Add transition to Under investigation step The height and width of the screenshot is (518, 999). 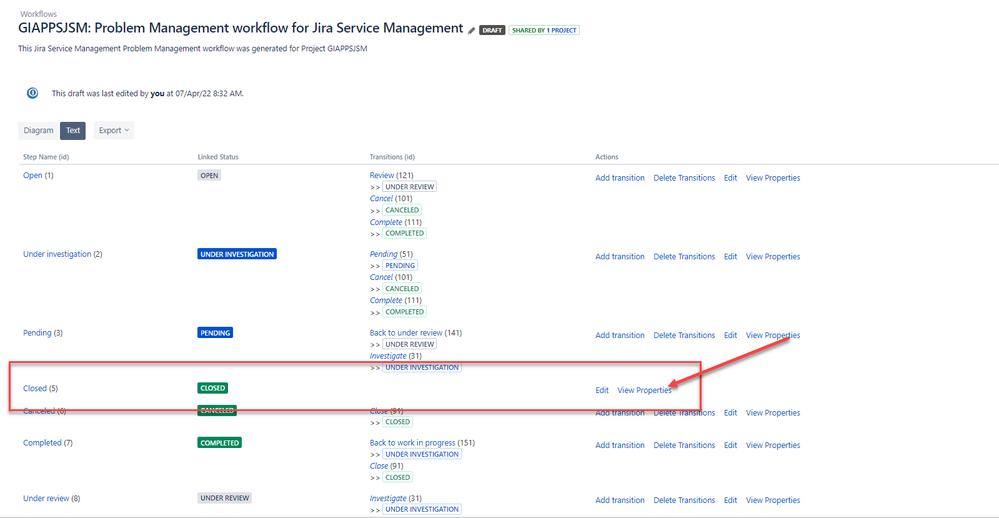pyautogui.click(x=620, y=257)
